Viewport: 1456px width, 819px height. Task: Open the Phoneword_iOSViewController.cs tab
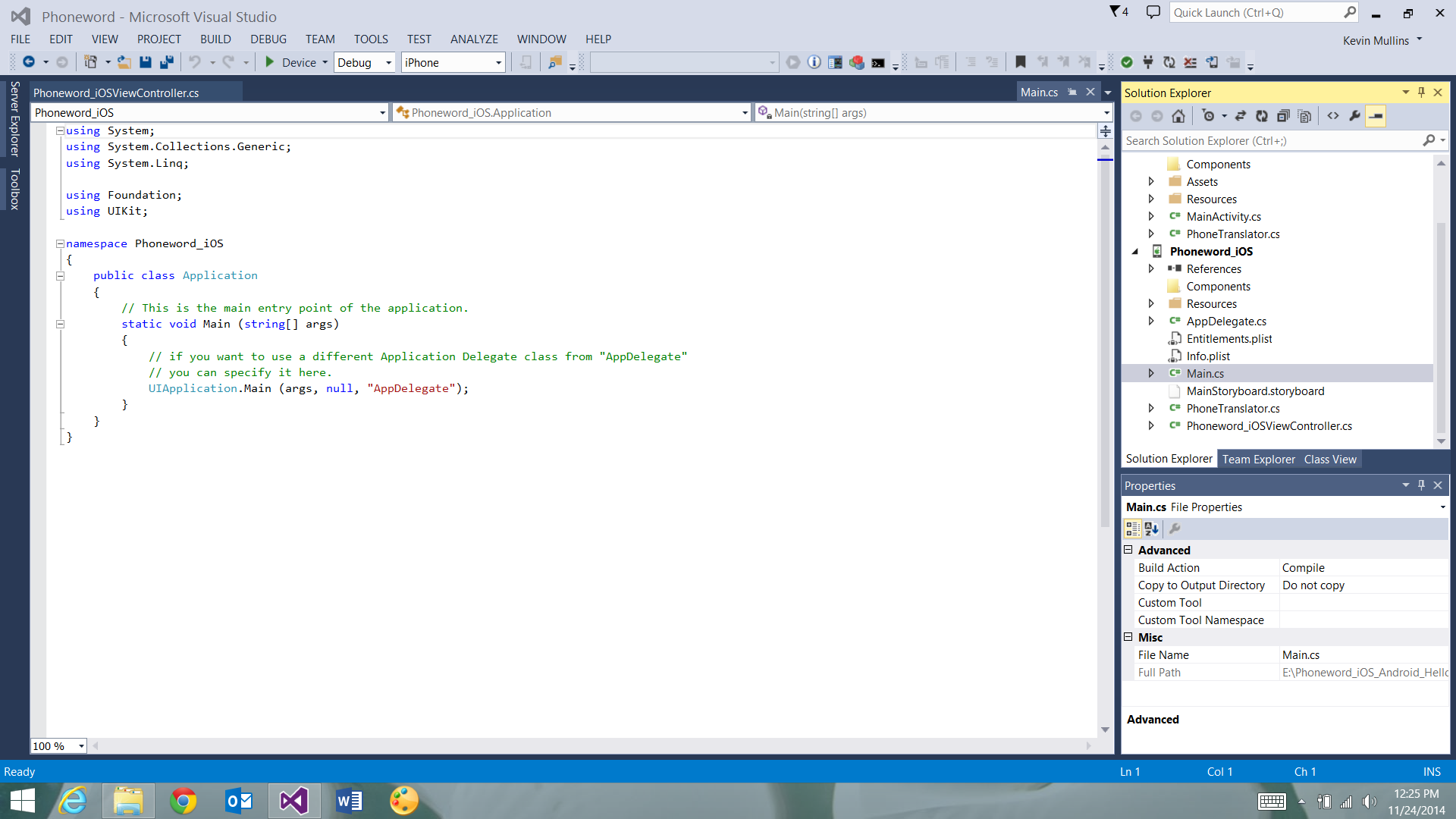115,92
